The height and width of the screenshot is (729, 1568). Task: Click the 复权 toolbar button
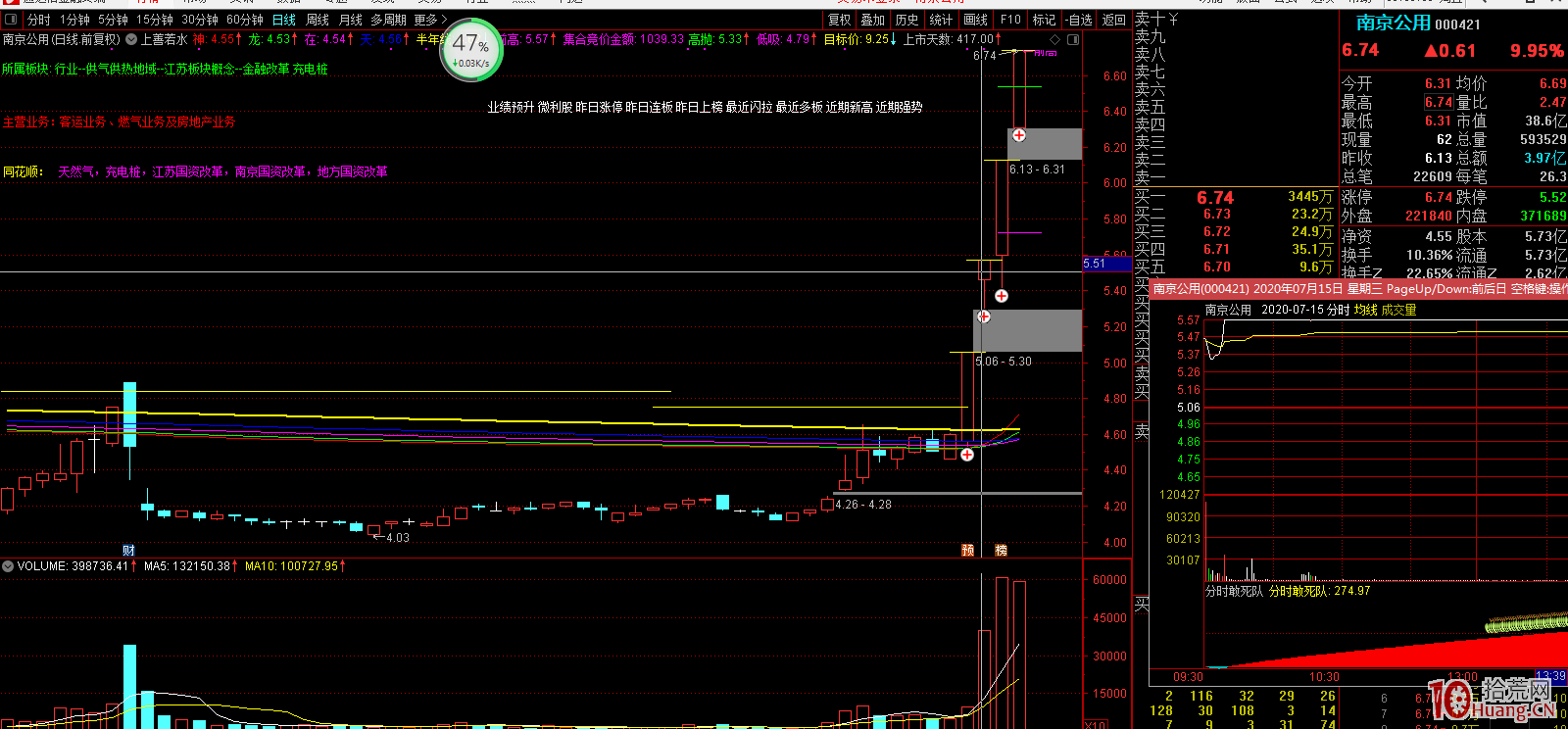click(839, 20)
